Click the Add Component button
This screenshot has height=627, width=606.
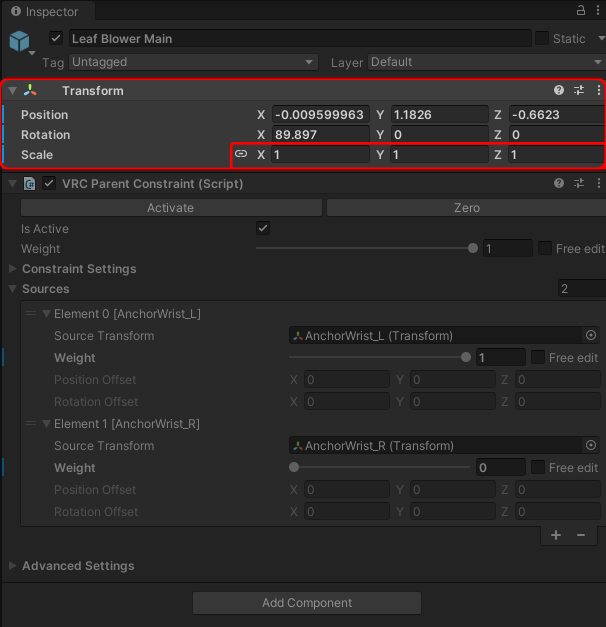[x=307, y=603]
